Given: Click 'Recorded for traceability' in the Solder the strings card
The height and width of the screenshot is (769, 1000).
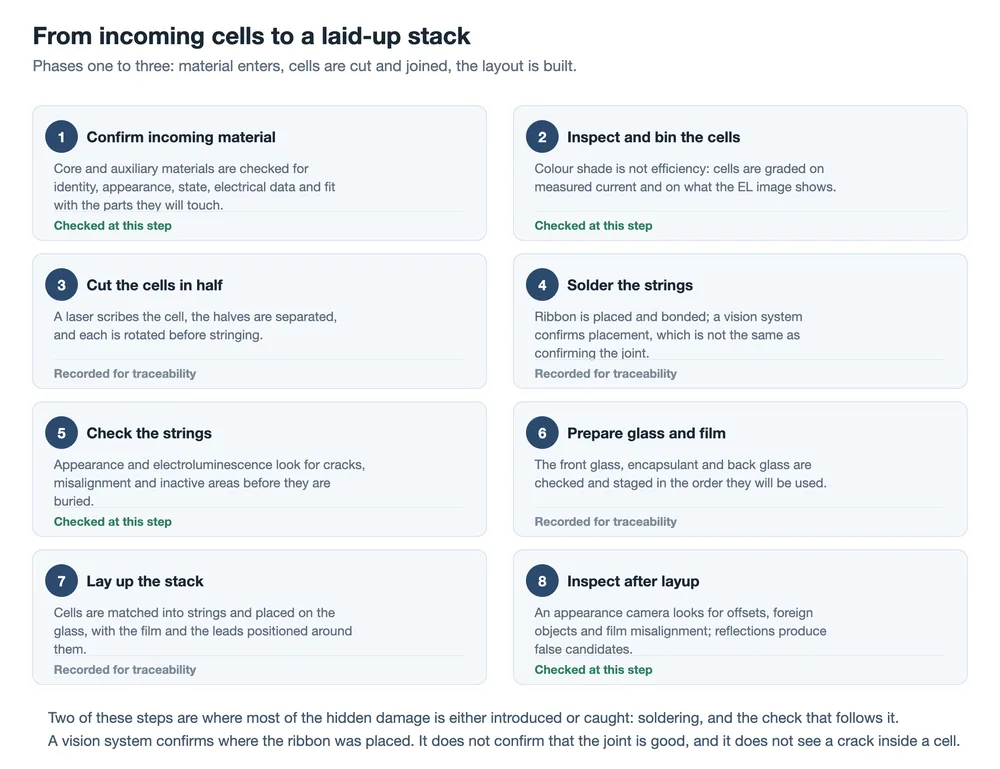Looking at the screenshot, I should coord(606,374).
